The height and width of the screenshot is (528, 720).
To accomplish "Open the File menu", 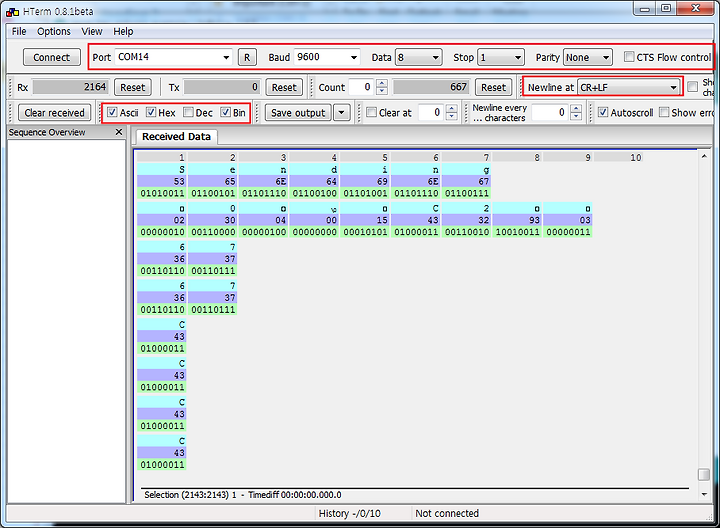I will point(19,31).
